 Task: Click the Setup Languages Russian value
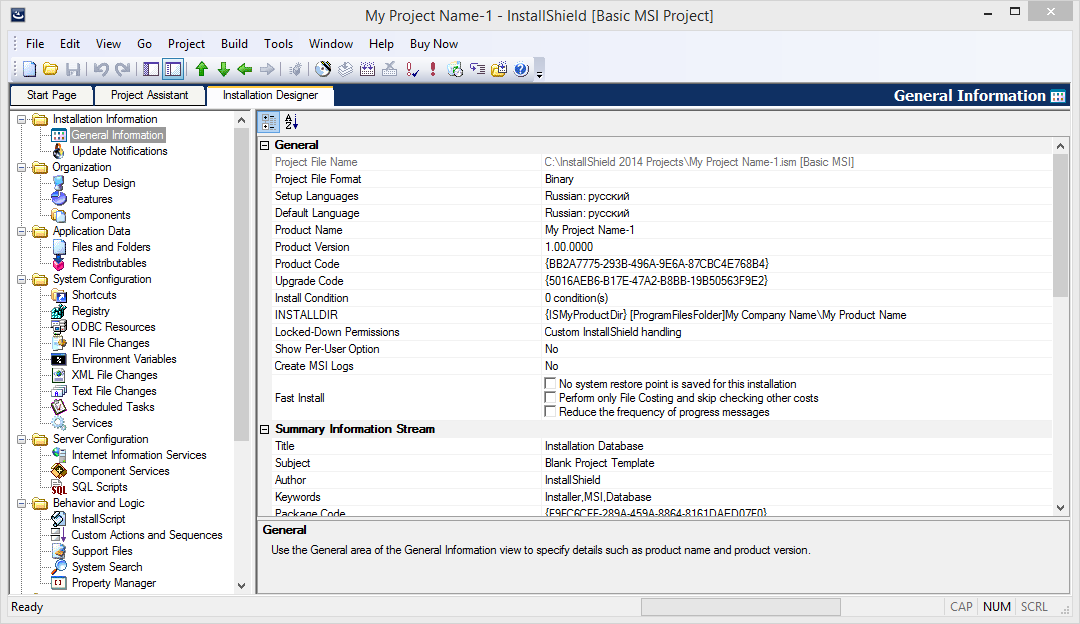[587, 196]
